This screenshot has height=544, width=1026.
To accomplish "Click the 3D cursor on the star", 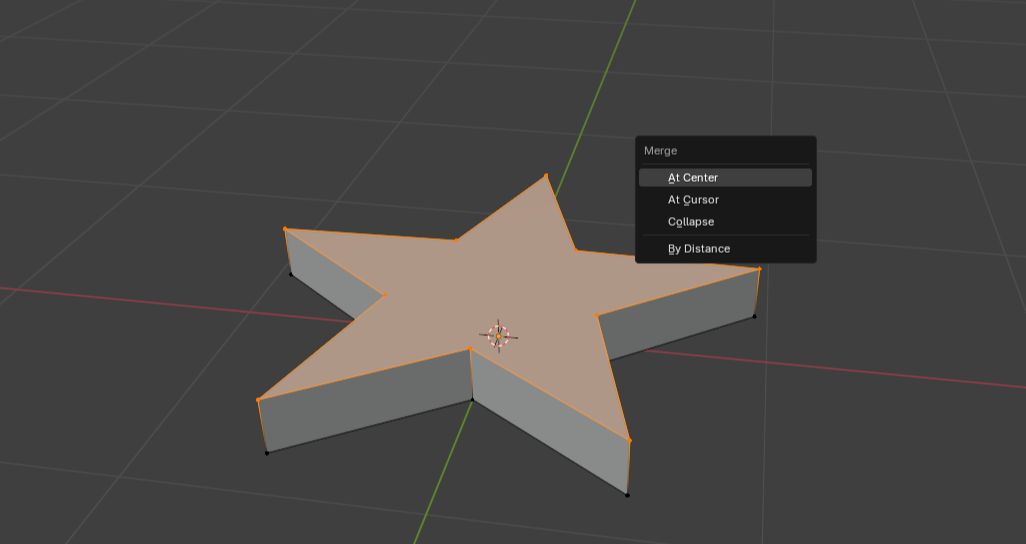I will click(499, 336).
